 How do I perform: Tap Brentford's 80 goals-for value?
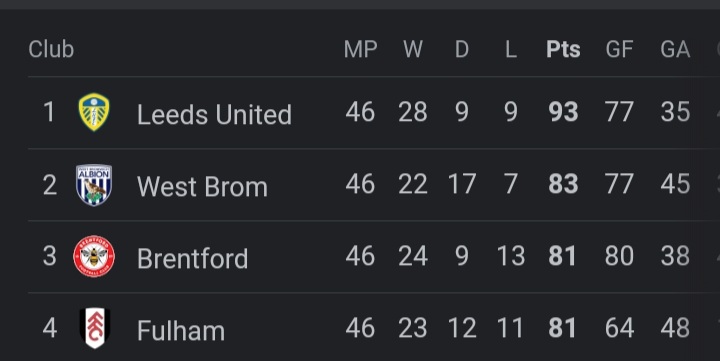point(619,256)
